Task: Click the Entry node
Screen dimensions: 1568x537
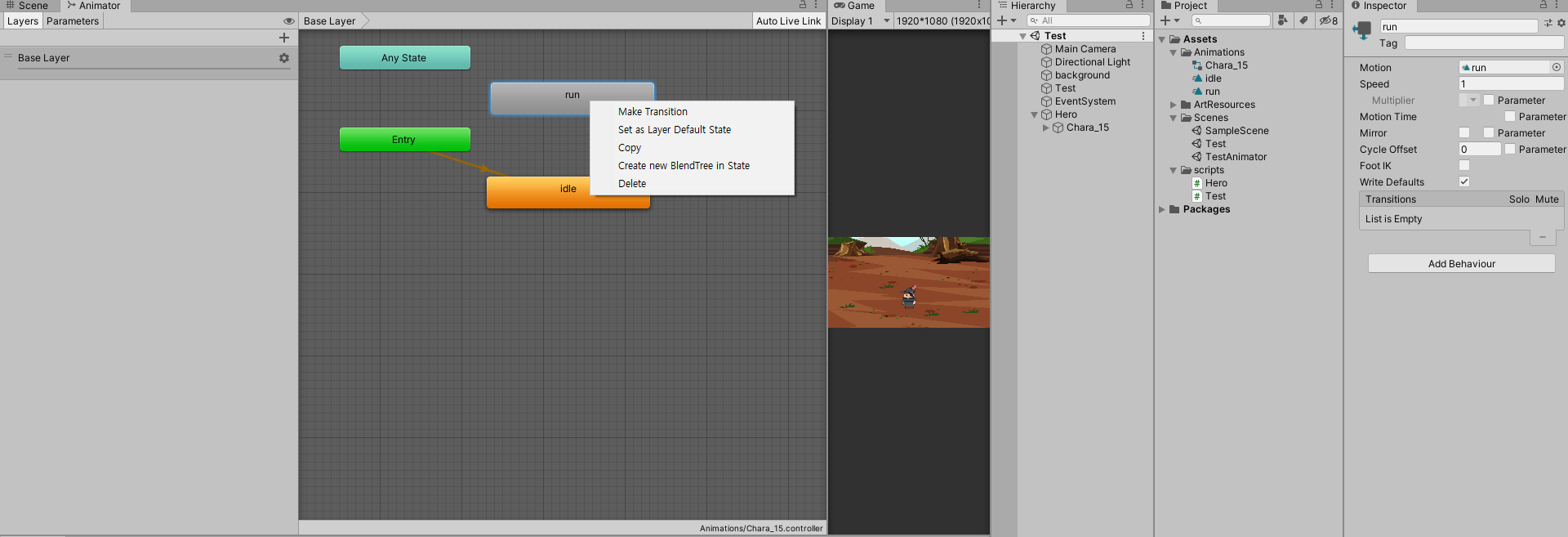Action: coord(404,140)
